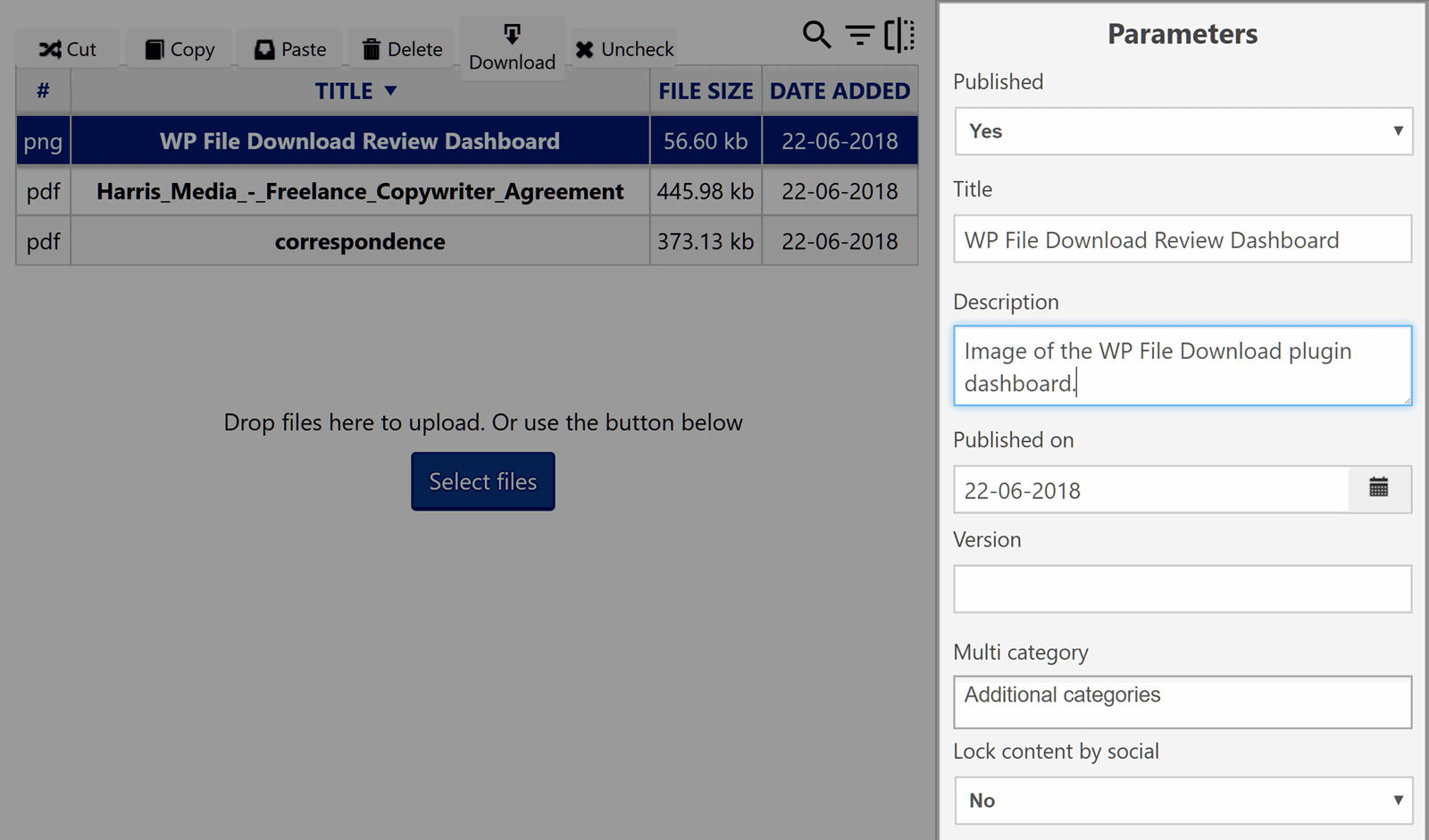Toggle the column layout icon

pos(899,35)
